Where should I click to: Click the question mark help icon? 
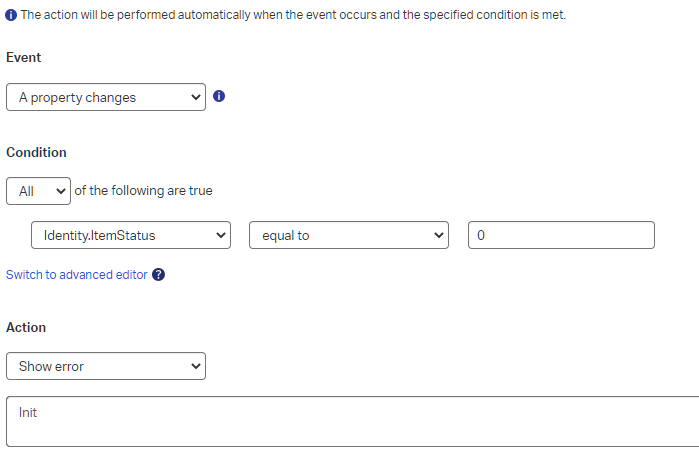[158, 275]
